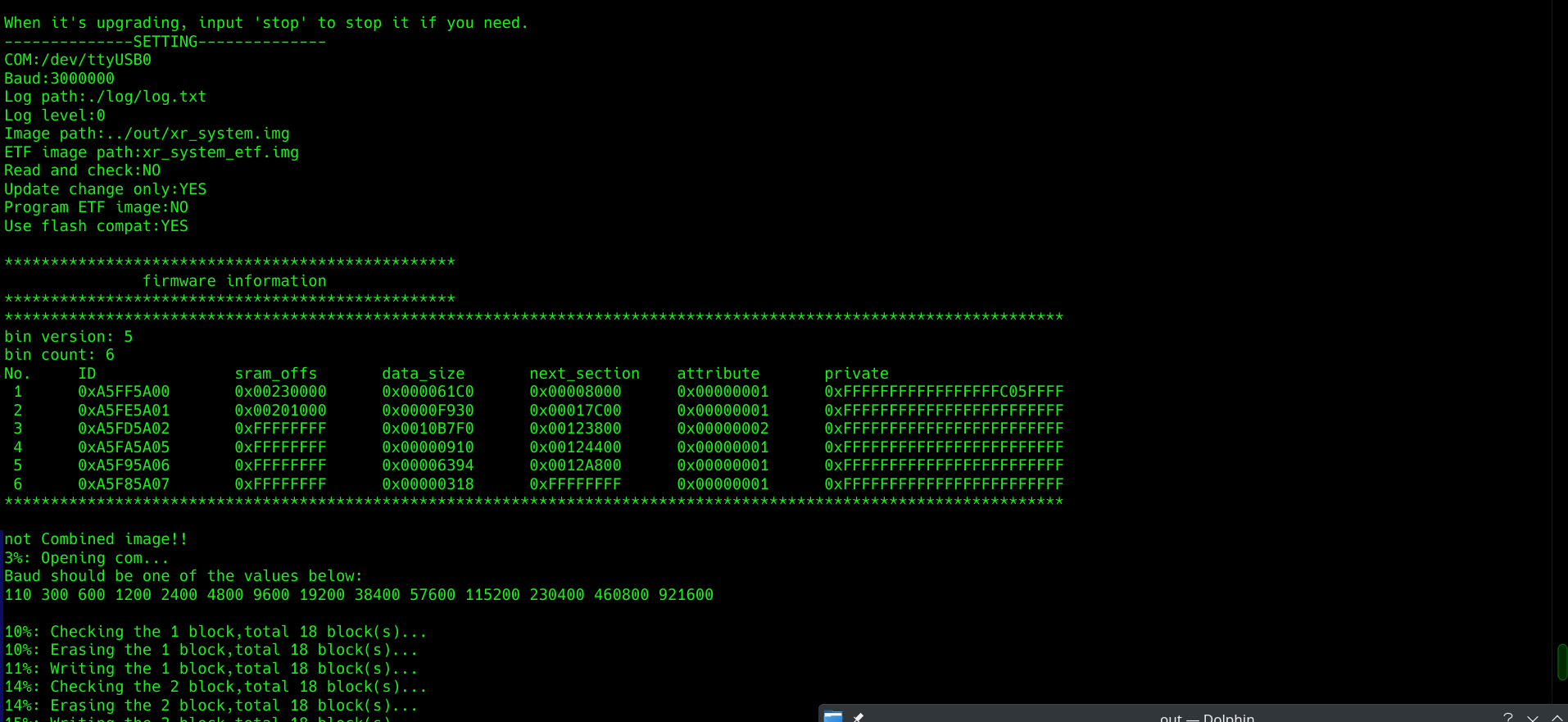Screen dimensions: 1568x722
Task: Select ID value 0xA5FD5A02
Action: [x=124, y=429]
